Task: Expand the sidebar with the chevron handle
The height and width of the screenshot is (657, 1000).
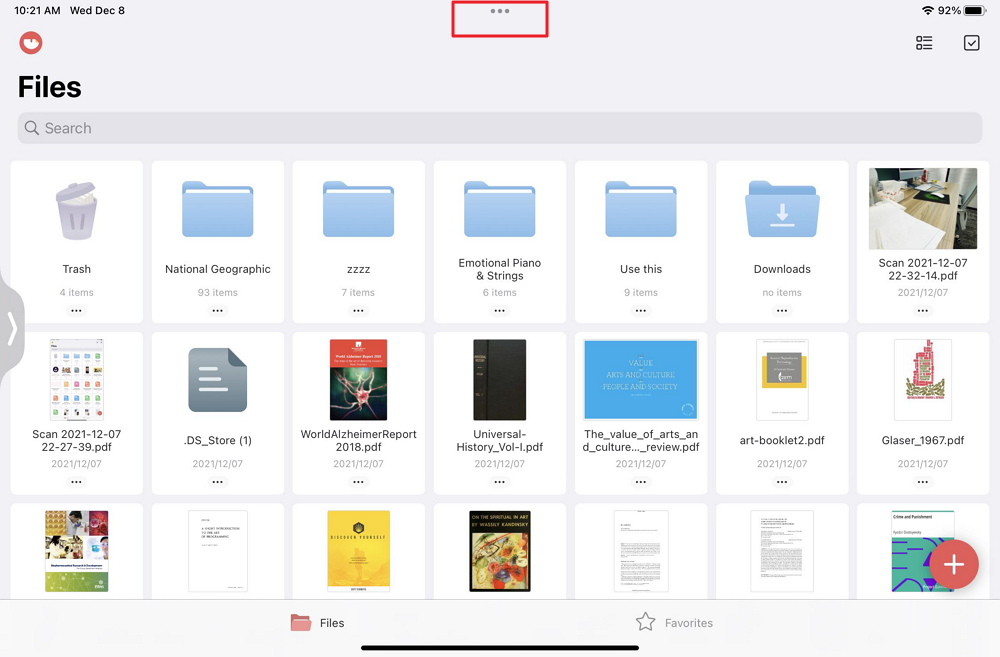Action: click(x=11, y=329)
